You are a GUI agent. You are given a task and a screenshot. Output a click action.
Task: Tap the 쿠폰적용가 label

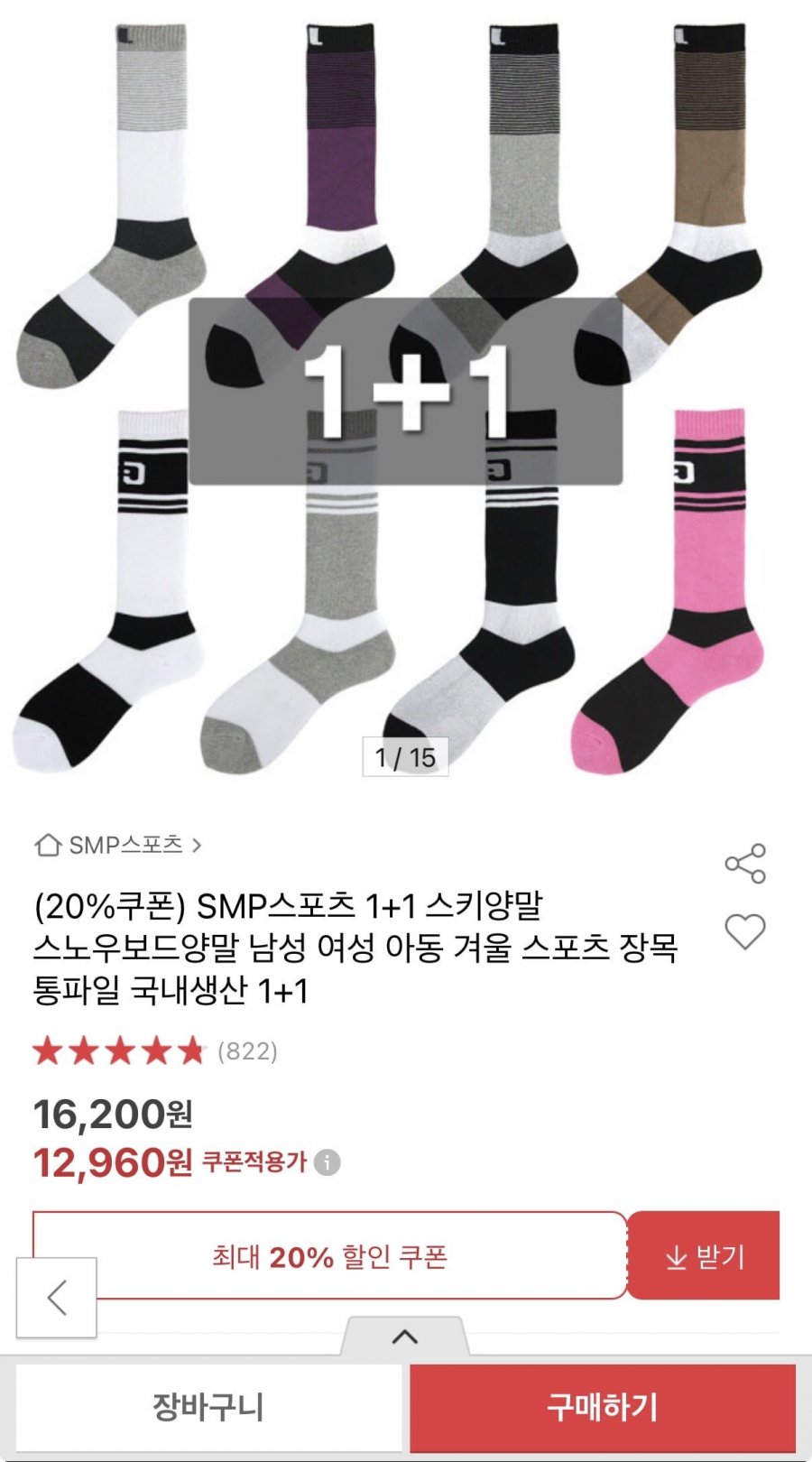(254, 1161)
